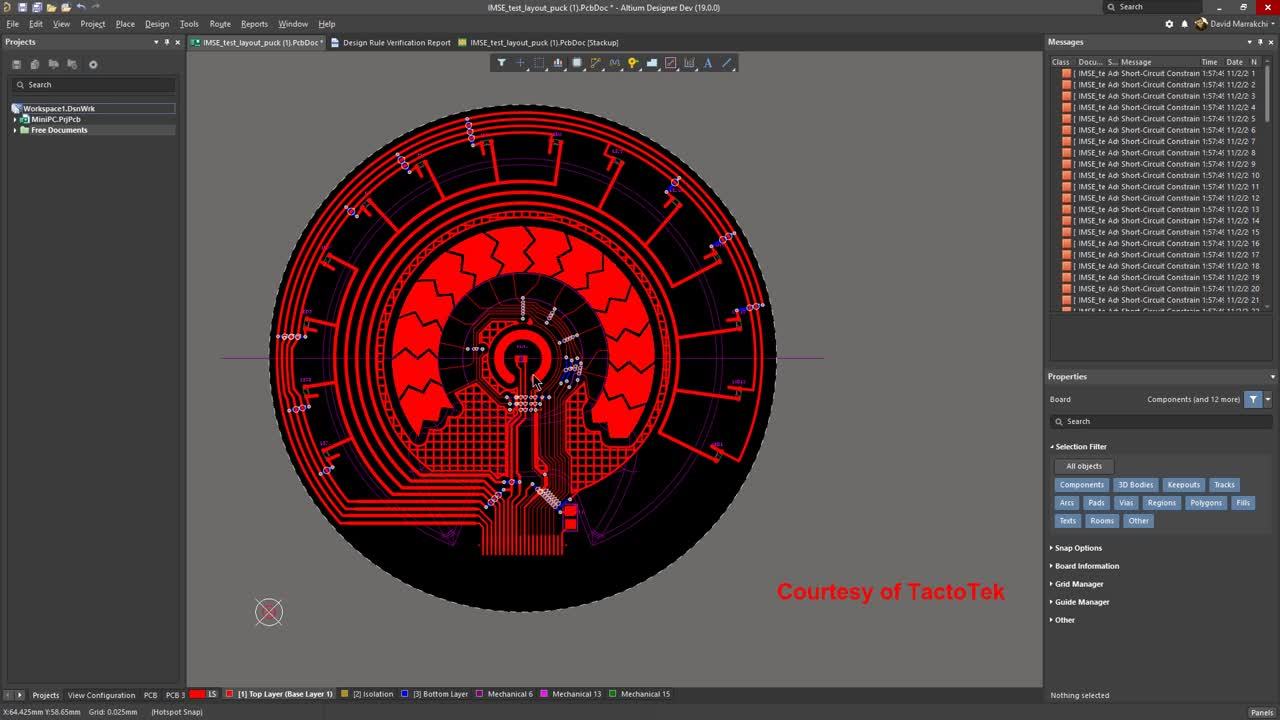Open the place dimension tool
Image resolution: width=1280 pixels, height=720 pixels.
689,63
